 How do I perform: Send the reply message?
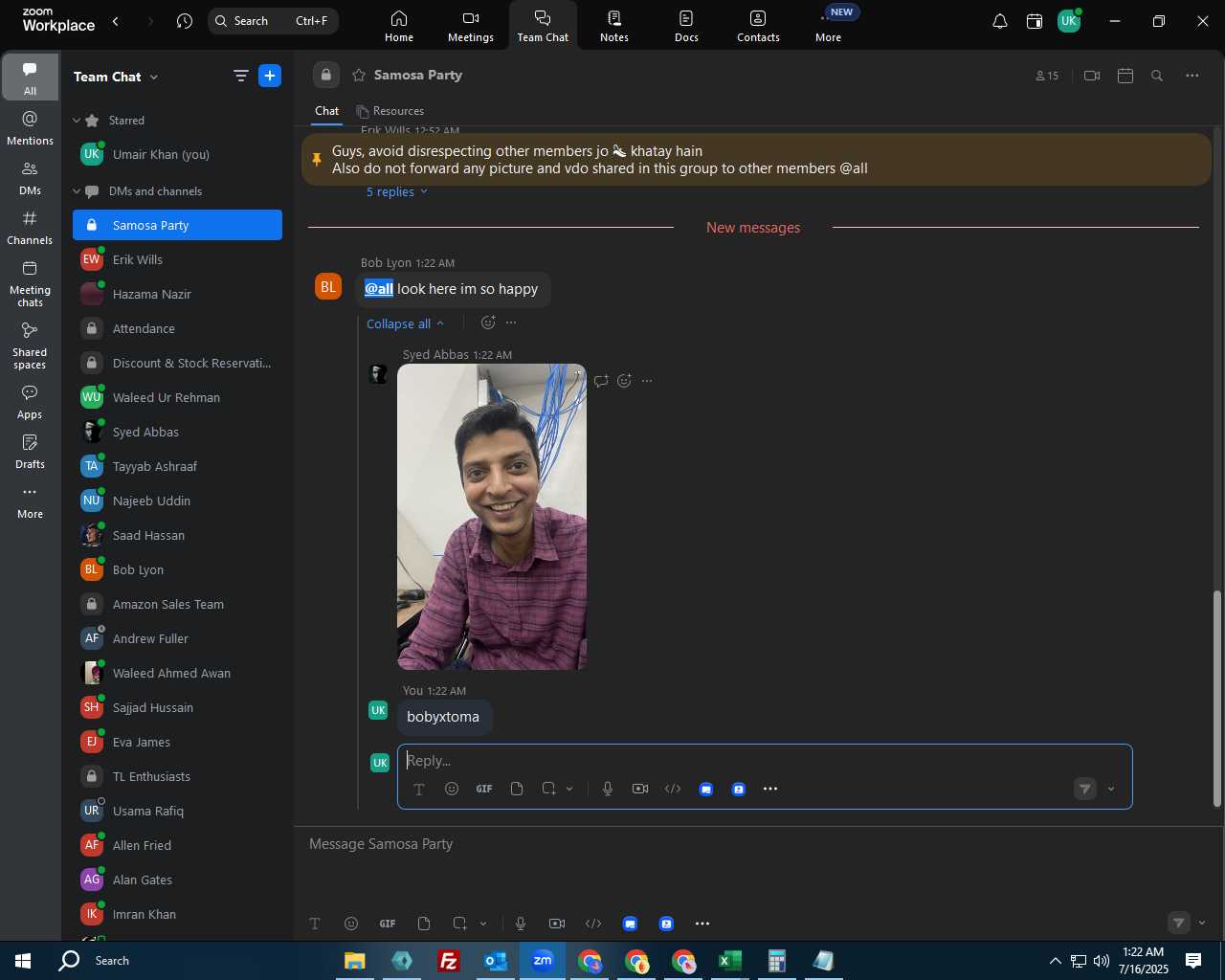coord(1085,789)
